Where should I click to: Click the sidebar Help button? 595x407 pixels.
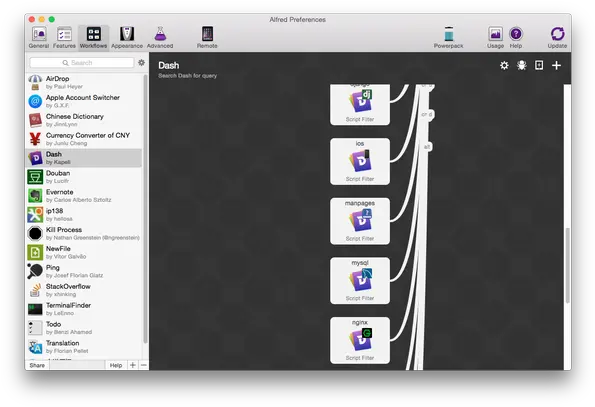[x=116, y=365]
